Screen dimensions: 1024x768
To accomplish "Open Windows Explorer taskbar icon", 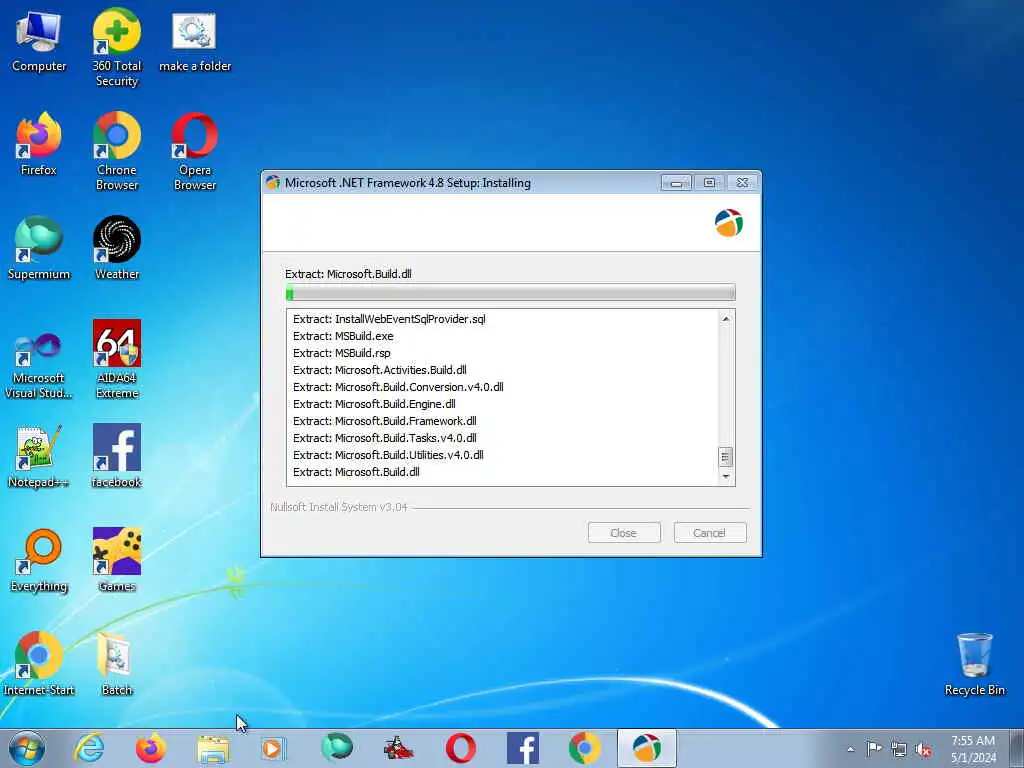I will coord(213,748).
